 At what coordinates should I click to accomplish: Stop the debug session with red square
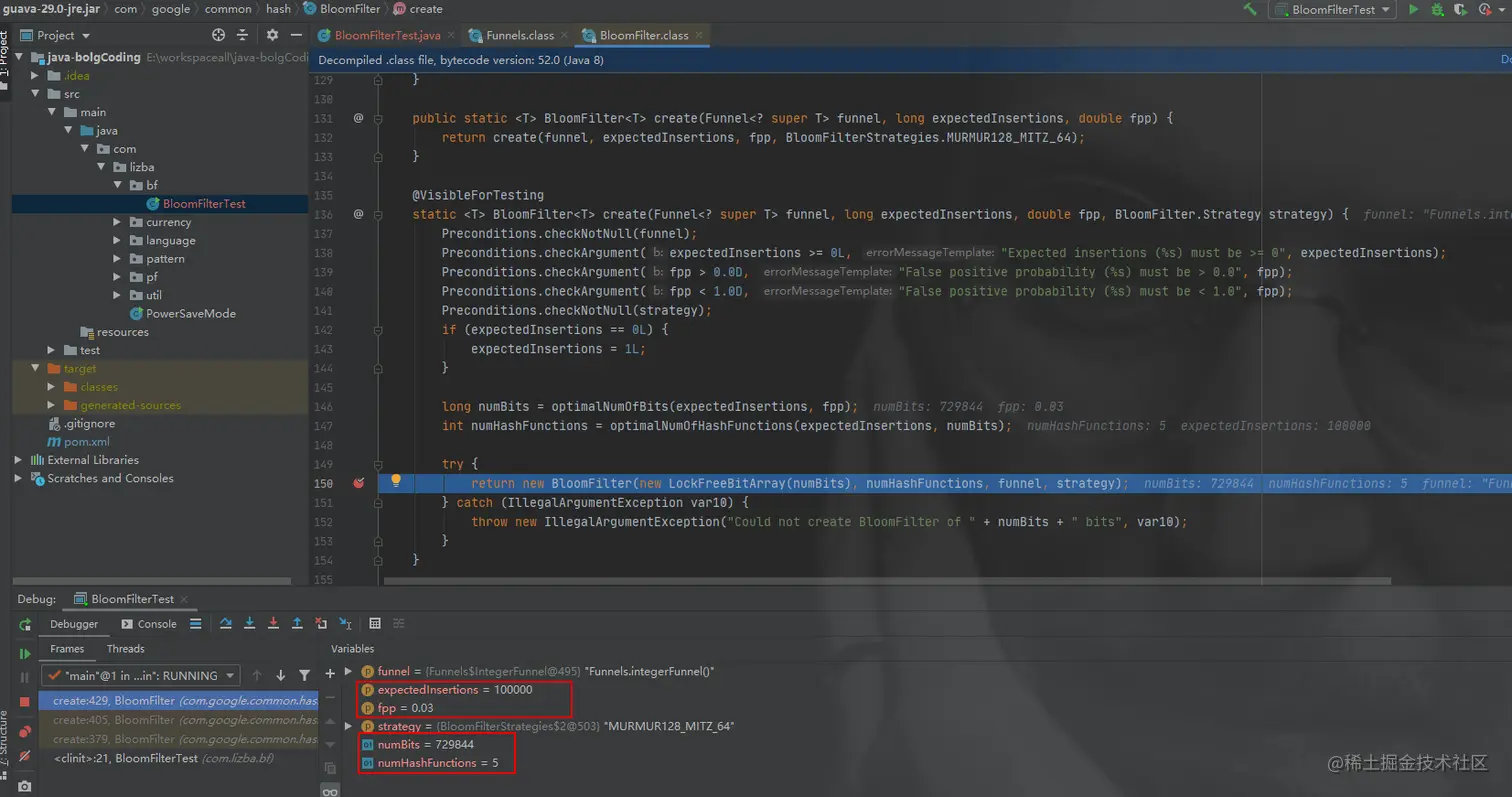point(25,702)
